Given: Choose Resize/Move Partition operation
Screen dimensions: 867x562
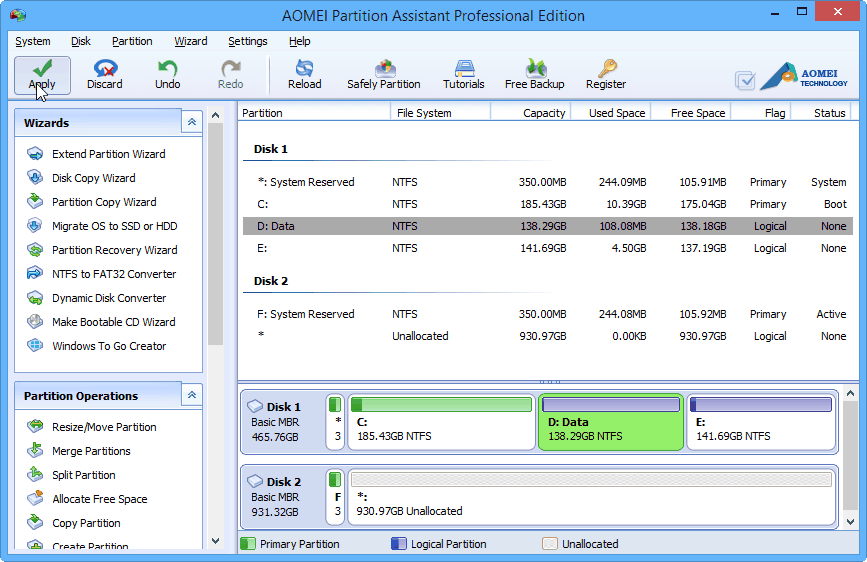Looking at the screenshot, I should coord(104,427).
